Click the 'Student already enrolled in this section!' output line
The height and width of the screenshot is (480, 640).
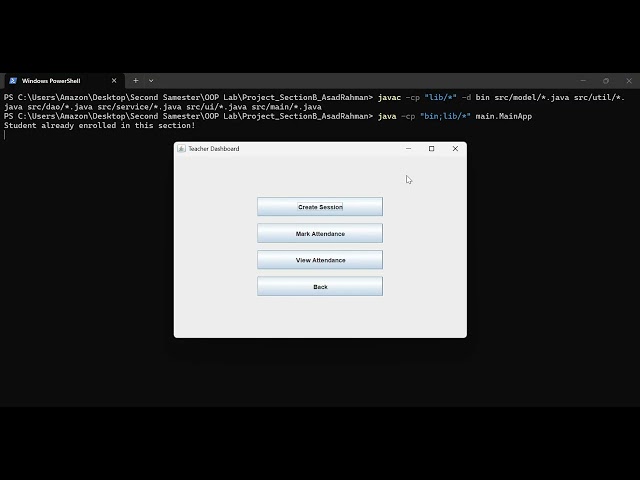click(x=100, y=125)
